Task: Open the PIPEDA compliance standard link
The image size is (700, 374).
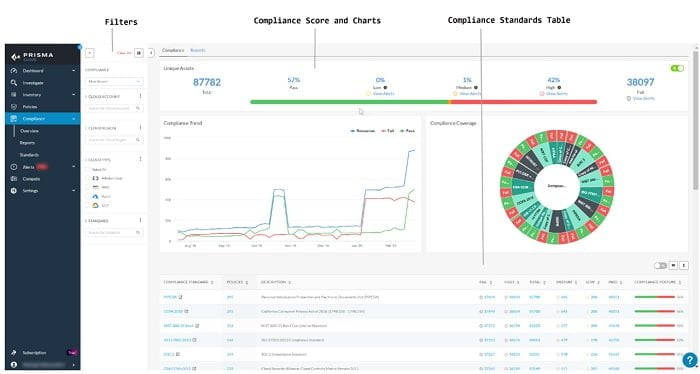Action: pos(170,297)
